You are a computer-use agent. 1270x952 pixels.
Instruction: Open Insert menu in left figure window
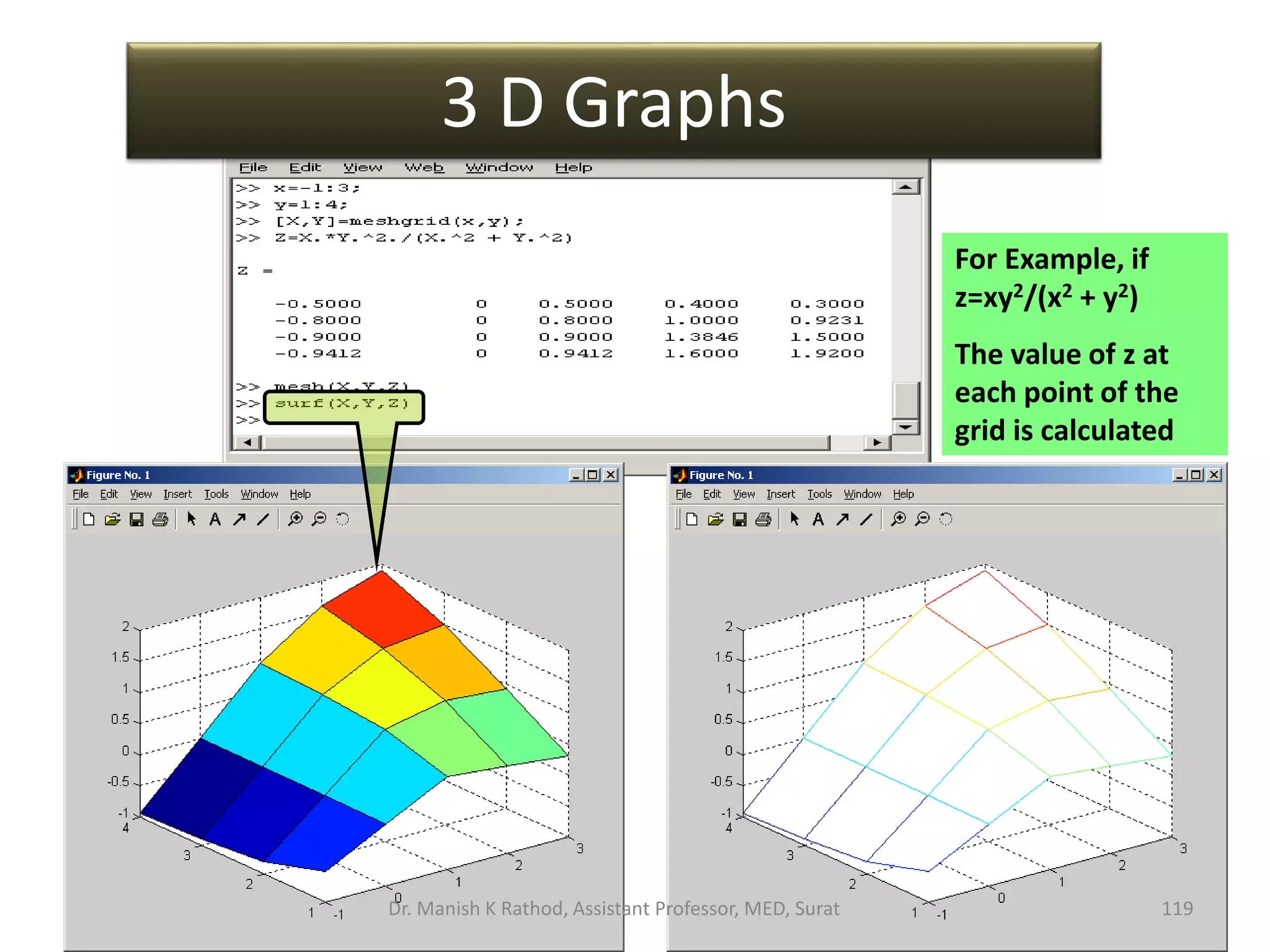177,494
